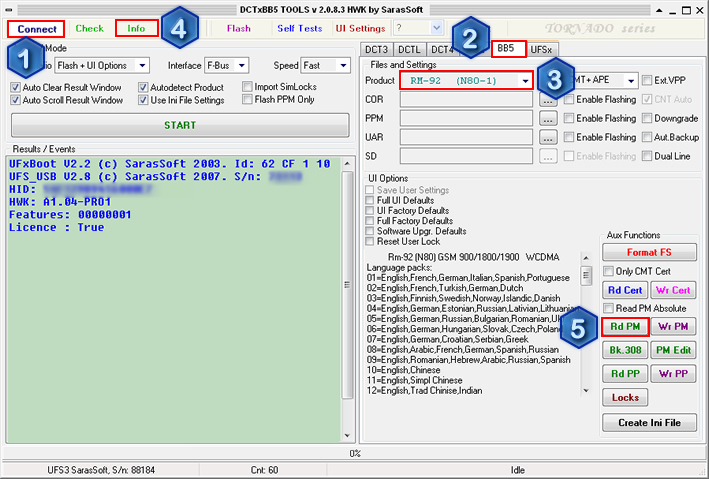Open the CMT+APE dropdown
709x479 pixels.
point(630,81)
